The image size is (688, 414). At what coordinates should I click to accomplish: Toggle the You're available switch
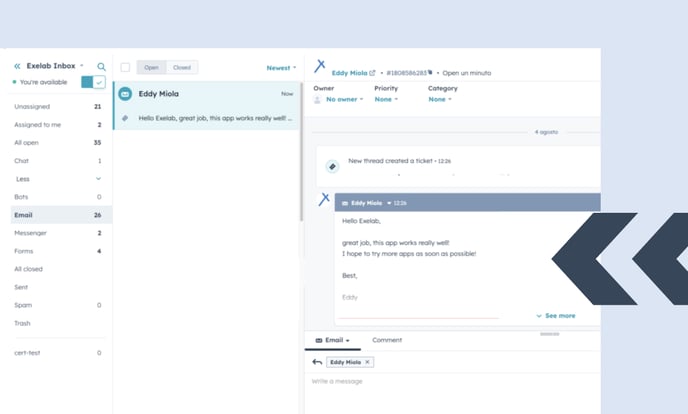[x=93, y=82]
